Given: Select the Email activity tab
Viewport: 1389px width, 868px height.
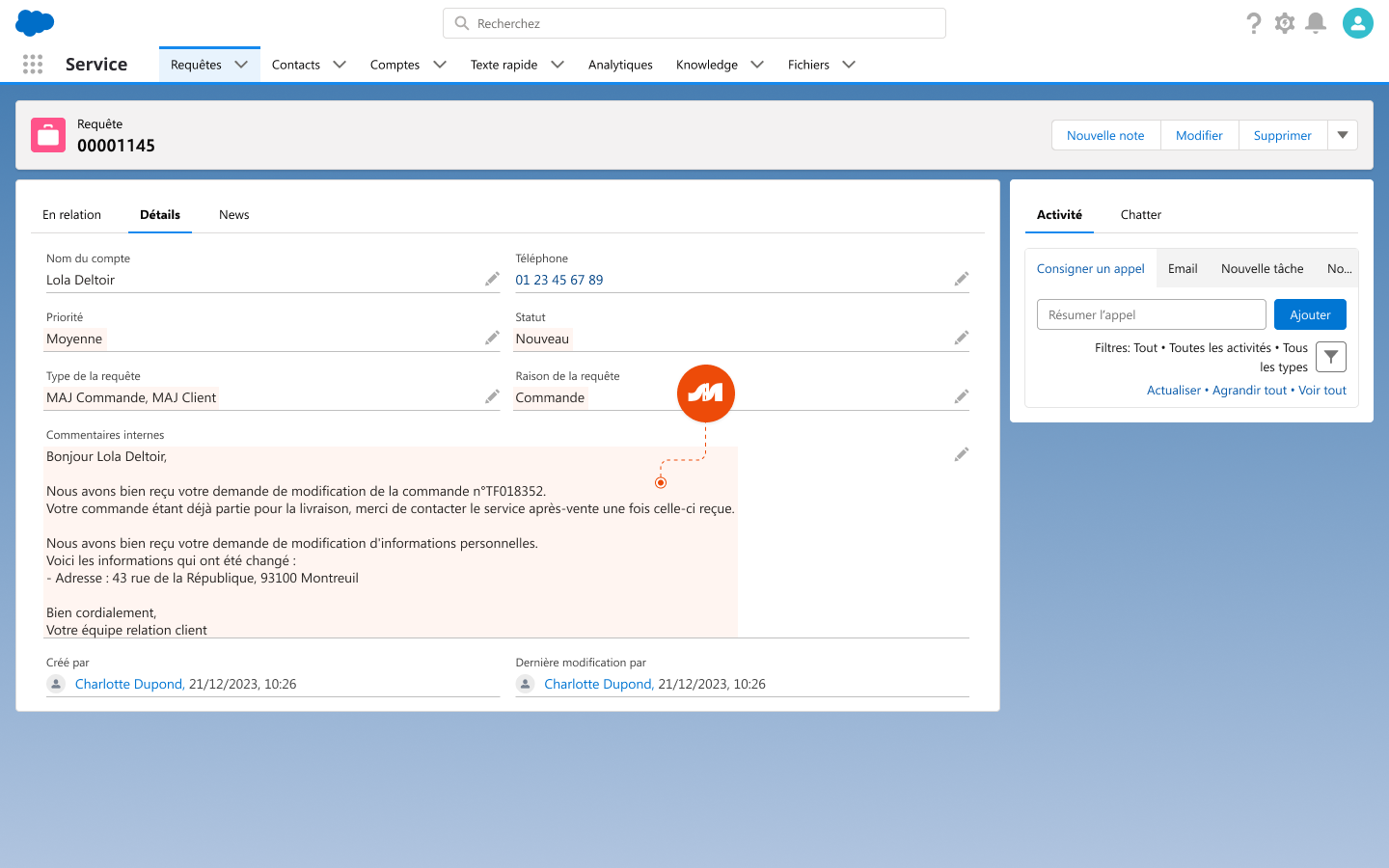Looking at the screenshot, I should tap(1183, 269).
